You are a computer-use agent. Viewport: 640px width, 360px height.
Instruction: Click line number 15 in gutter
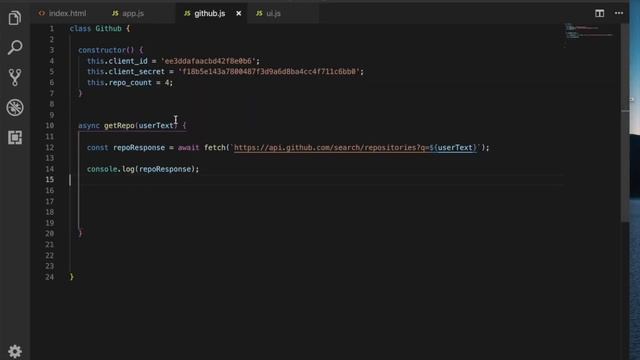pos(49,179)
